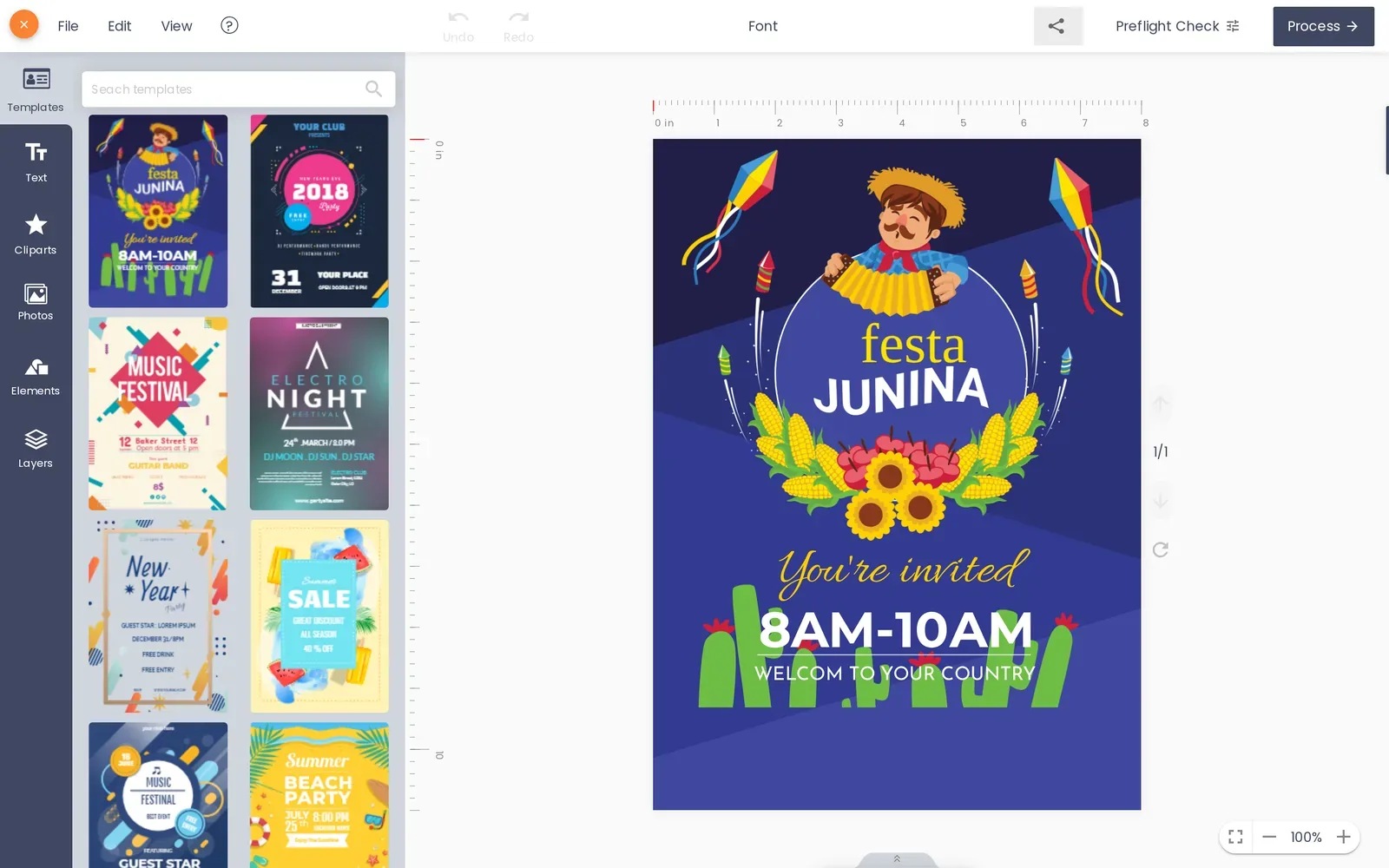1389x868 pixels.
Task: Zoom in with the plus button
Action: (1343, 837)
